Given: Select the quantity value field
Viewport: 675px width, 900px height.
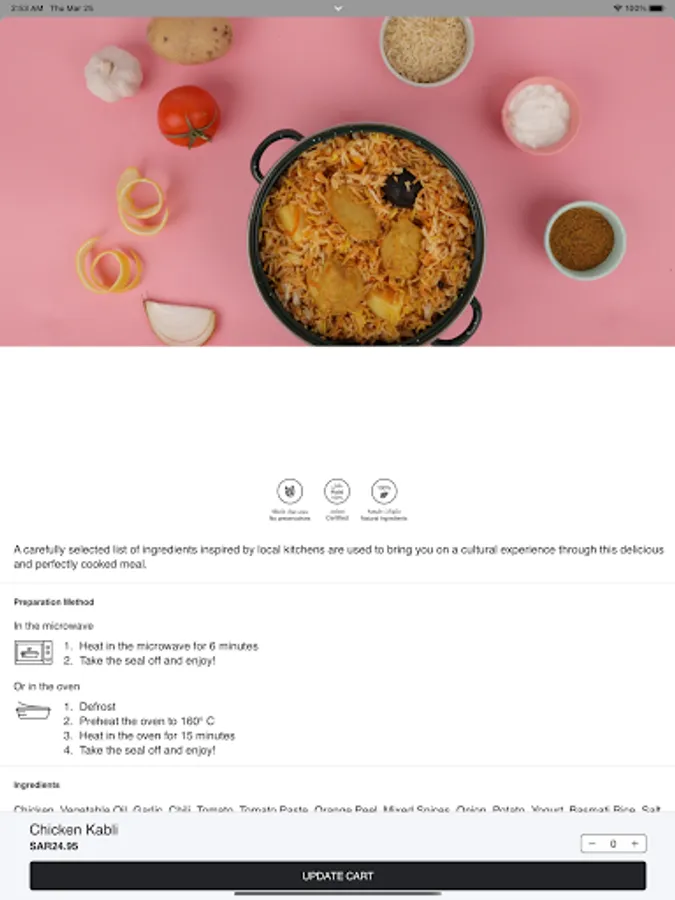Looking at the screenshot, I should (x=613, y=843).
